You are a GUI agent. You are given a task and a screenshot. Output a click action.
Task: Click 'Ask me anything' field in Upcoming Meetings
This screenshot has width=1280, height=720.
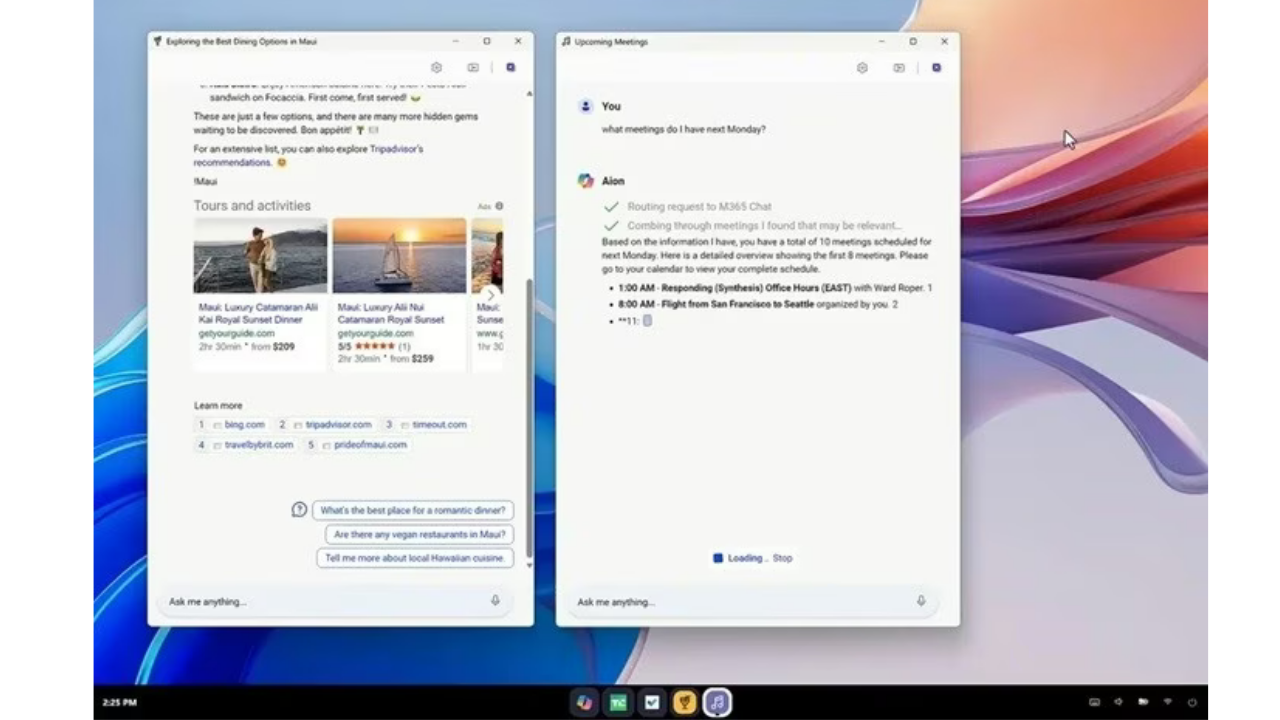[740, 602]
